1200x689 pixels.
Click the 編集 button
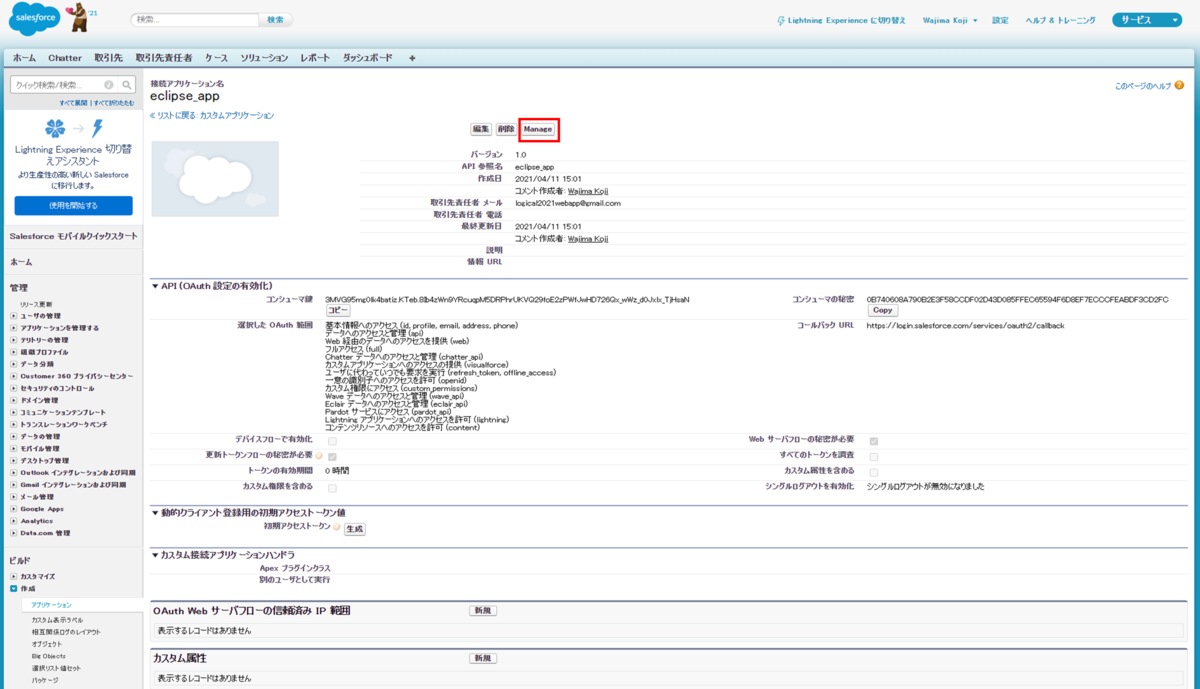[481, 129]
